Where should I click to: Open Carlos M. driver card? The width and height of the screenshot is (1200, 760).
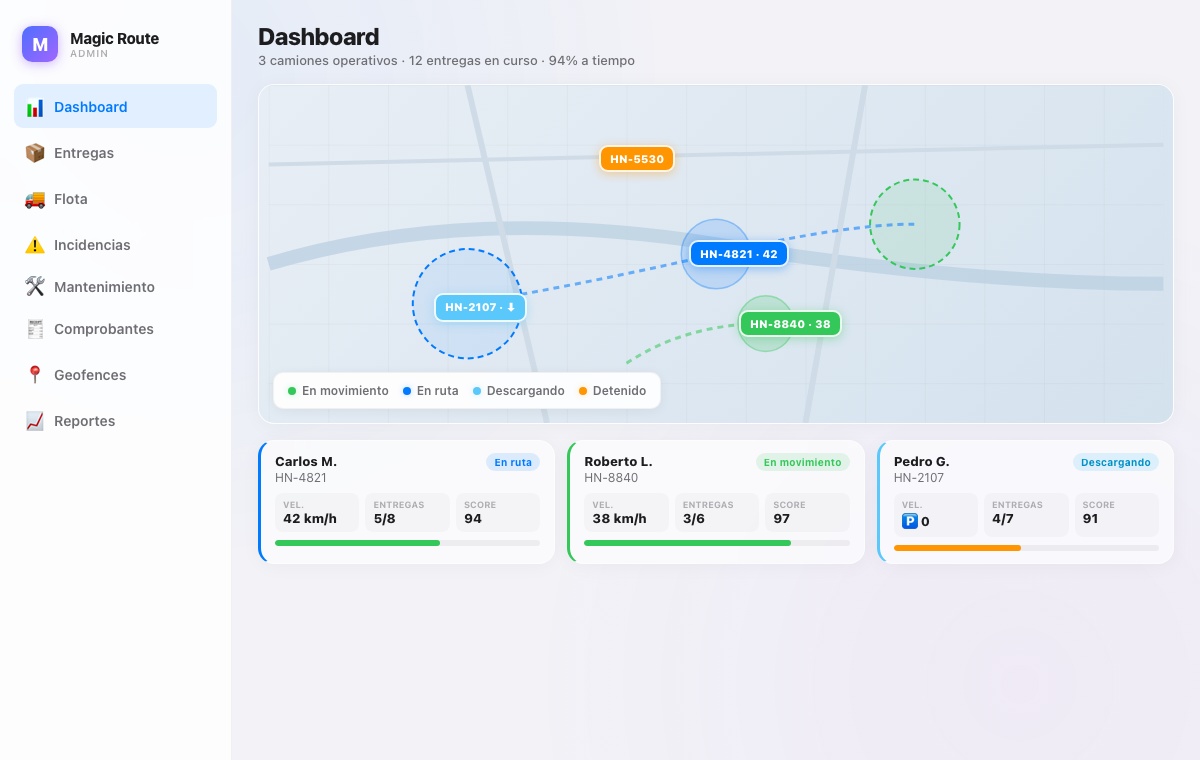pyautogui.click(x=407, y=502)
